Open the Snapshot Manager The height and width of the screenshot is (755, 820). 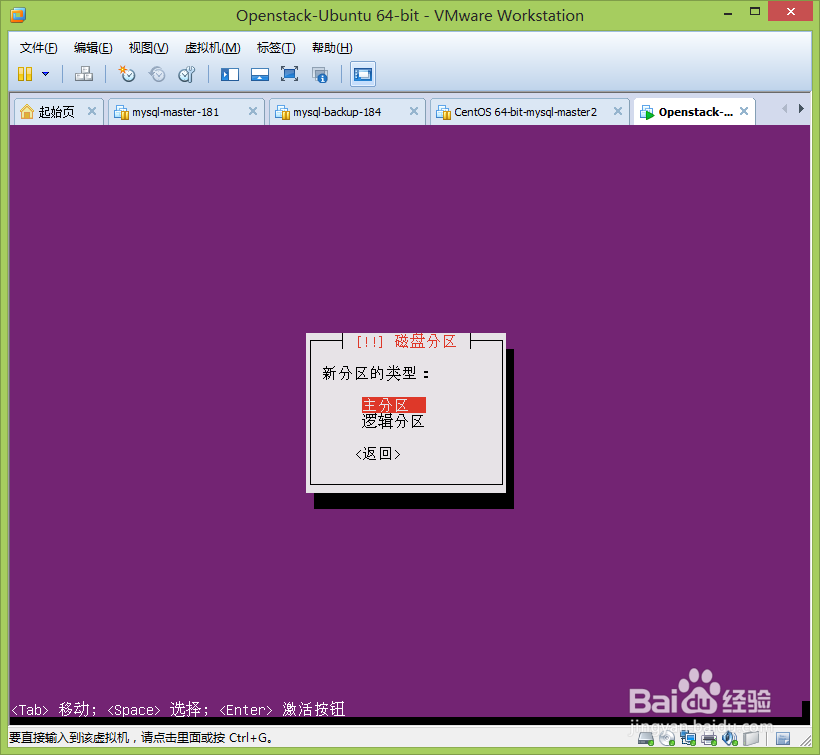click(187, 74)
